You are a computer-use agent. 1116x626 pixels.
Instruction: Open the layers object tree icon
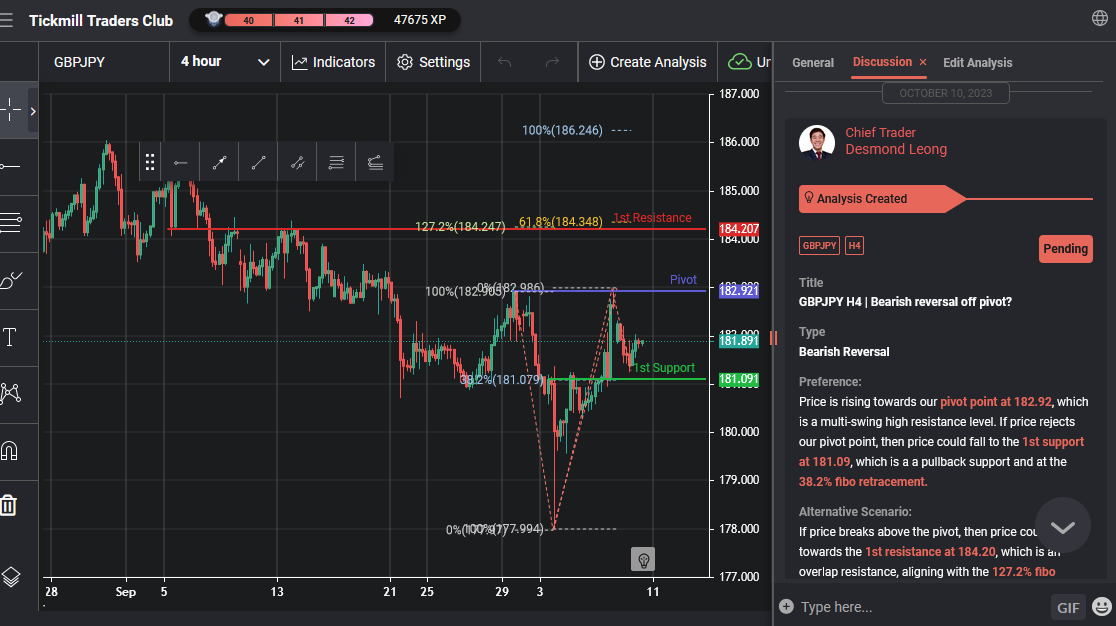point(11,577)
